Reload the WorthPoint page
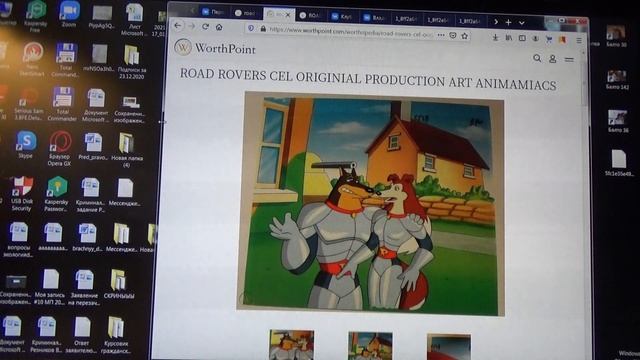 [205, 27]
